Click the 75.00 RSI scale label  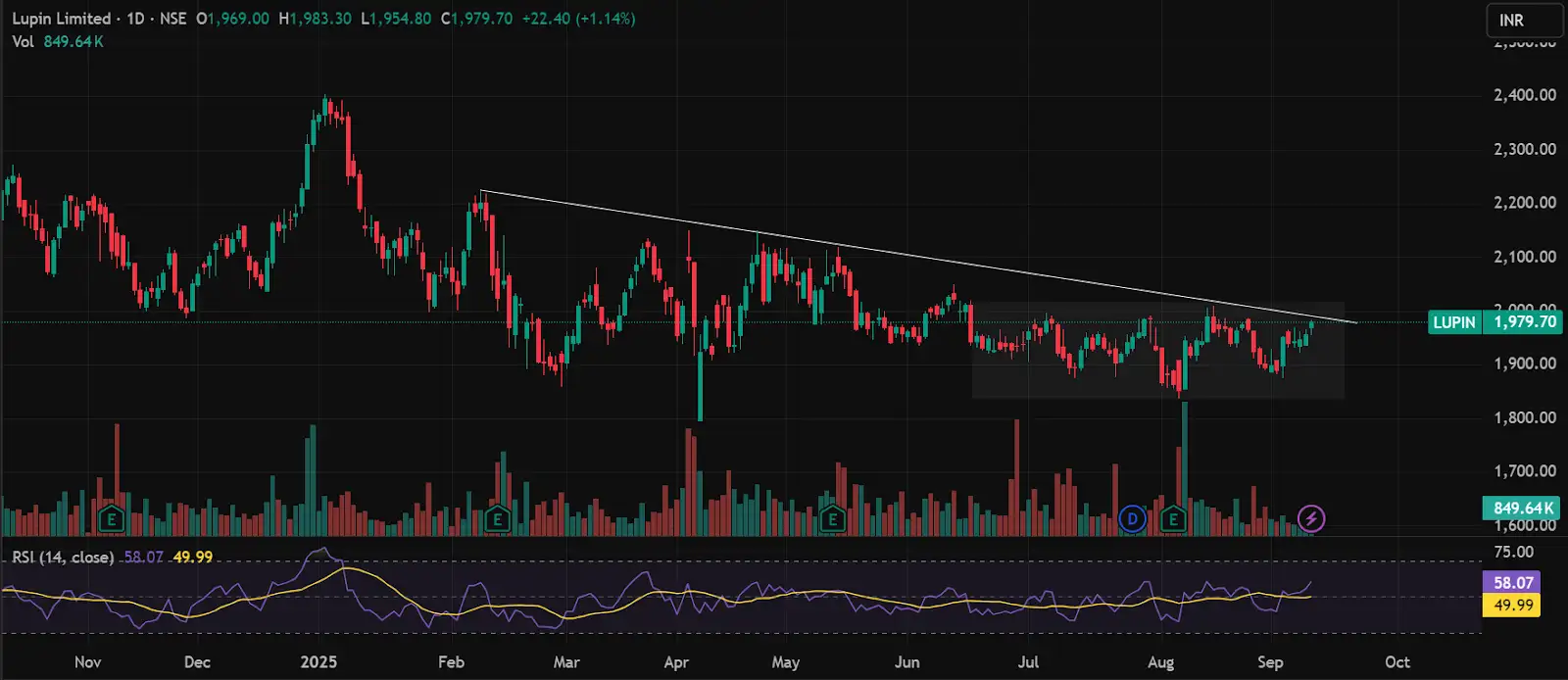[x=1514, y=552]
